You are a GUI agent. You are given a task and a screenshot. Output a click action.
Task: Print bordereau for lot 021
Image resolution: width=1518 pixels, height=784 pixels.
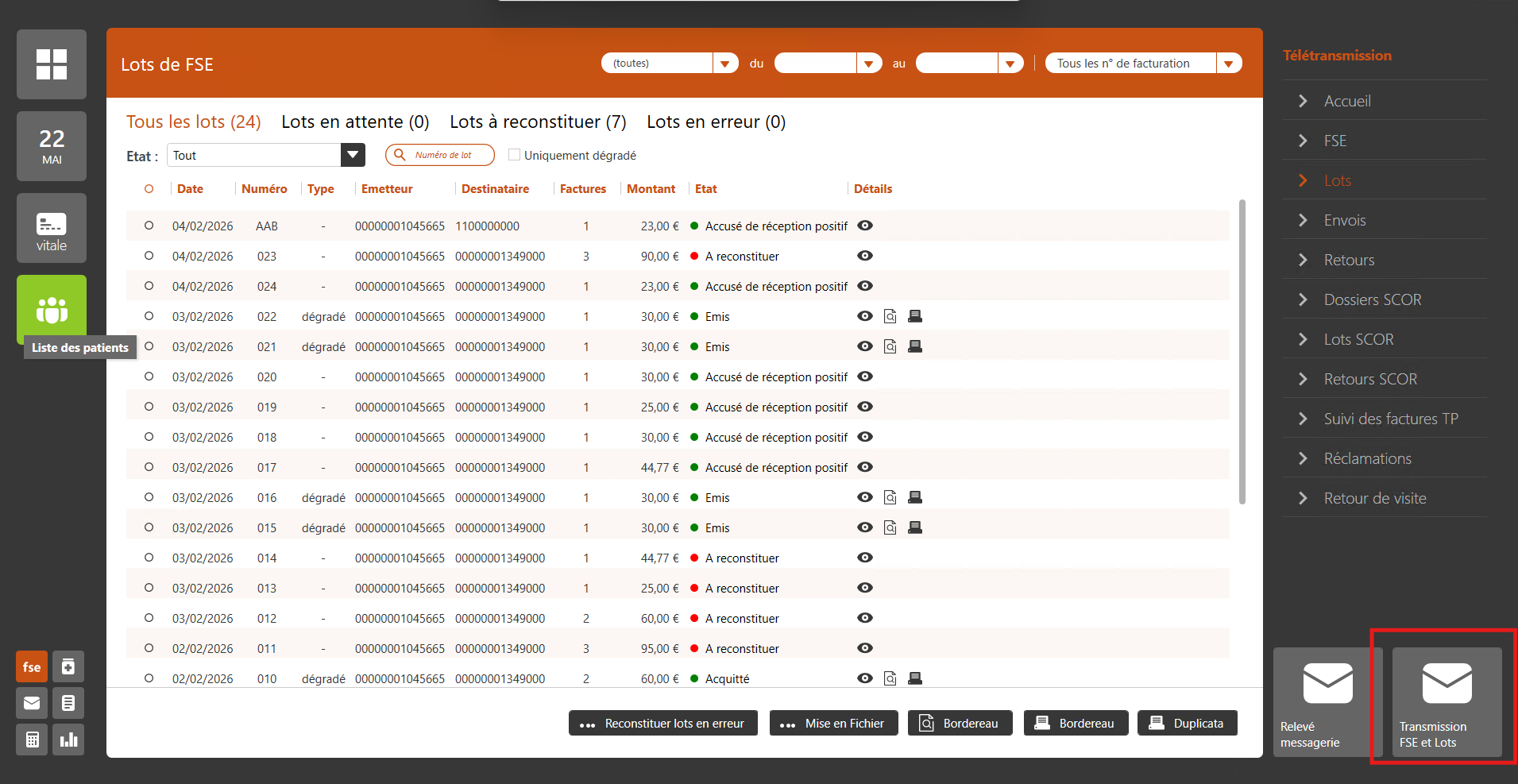tap(915, 346)
